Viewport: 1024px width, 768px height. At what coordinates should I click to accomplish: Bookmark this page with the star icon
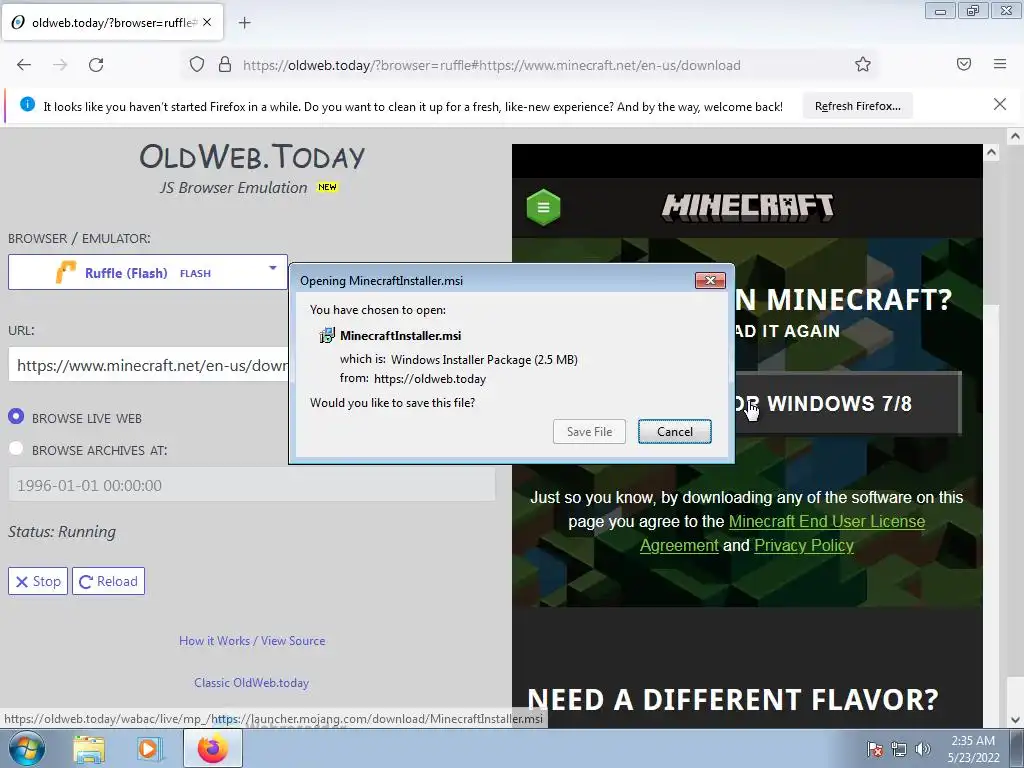(x=863, y=64)
